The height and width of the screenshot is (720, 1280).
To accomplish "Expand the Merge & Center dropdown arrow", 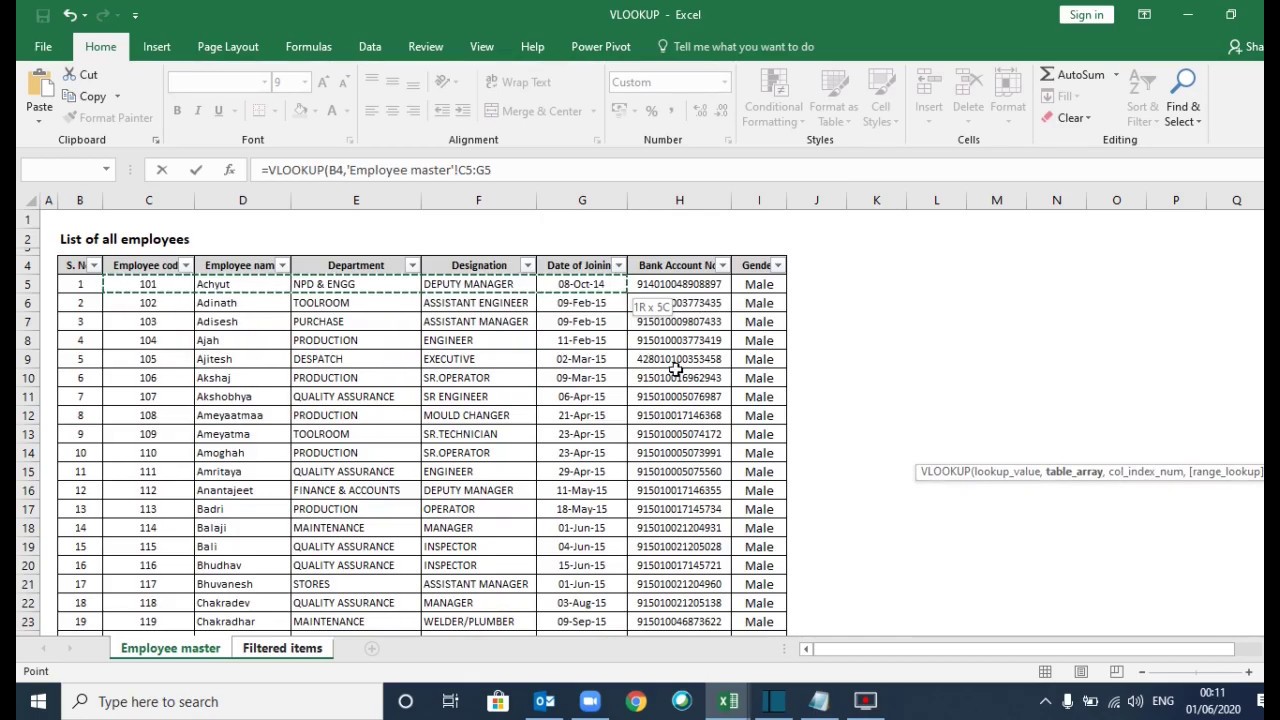I will pos(593,111).
